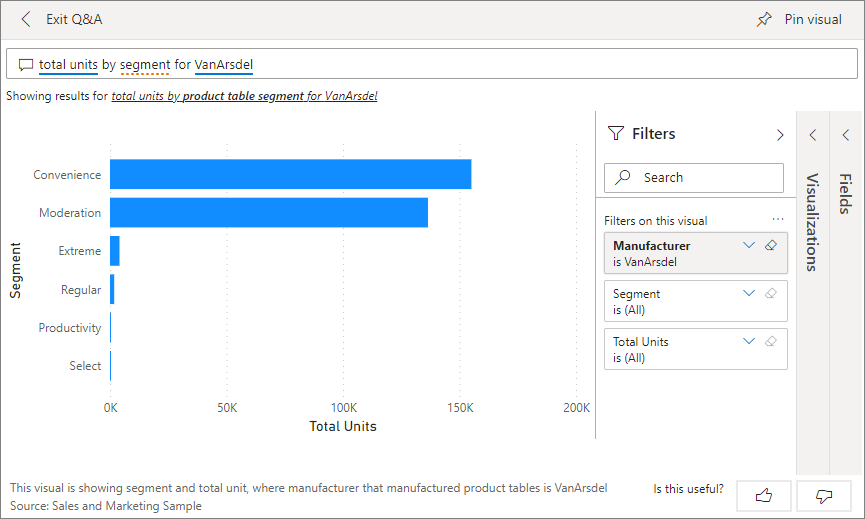This screenshot has width=865, height=519.
Task: Click the Filters search box
Action: [x=694, y=178]
